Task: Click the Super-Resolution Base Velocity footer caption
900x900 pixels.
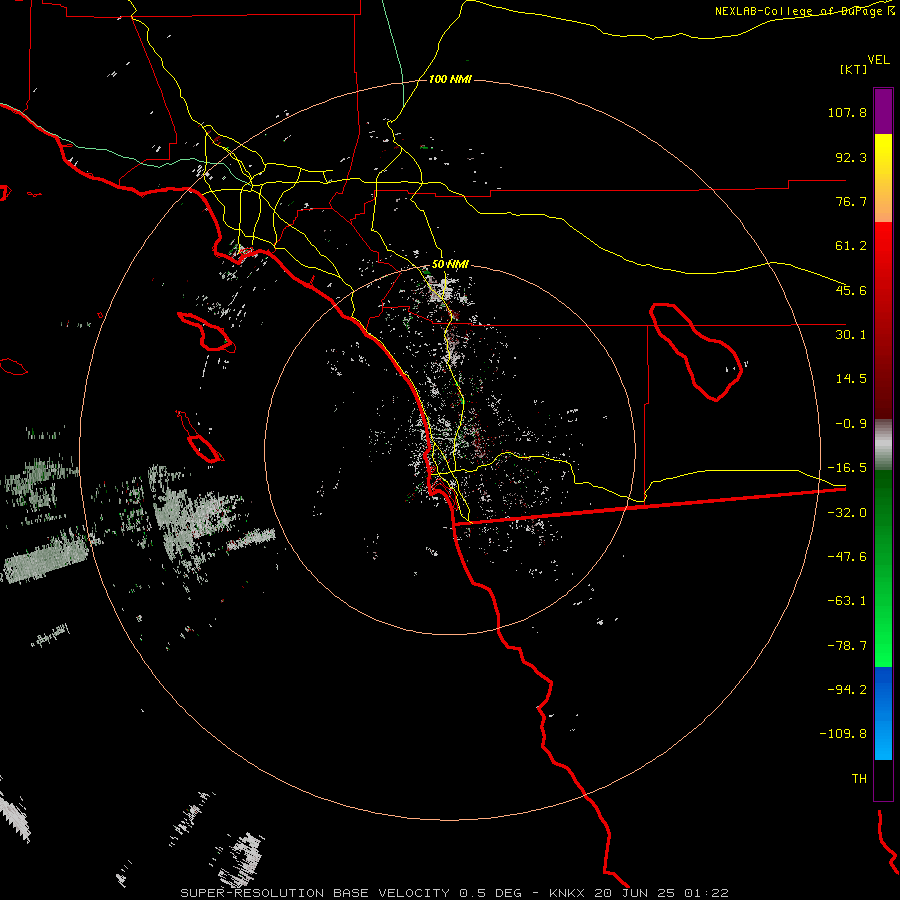Action: coord(454,893)
